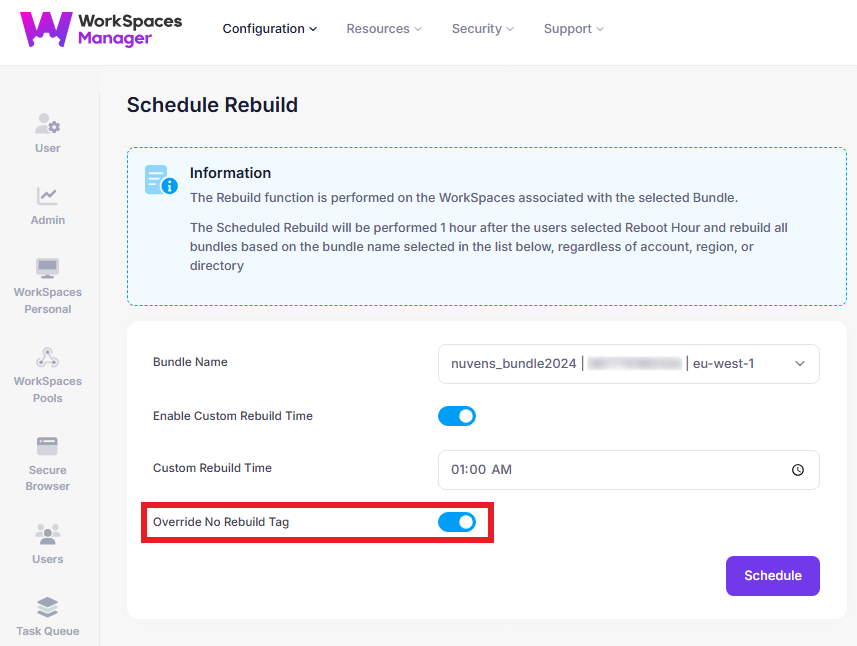The width and height of the screenshot is (857, 646).
Task: Open the Admin chart icon
Action: (48, 197)
